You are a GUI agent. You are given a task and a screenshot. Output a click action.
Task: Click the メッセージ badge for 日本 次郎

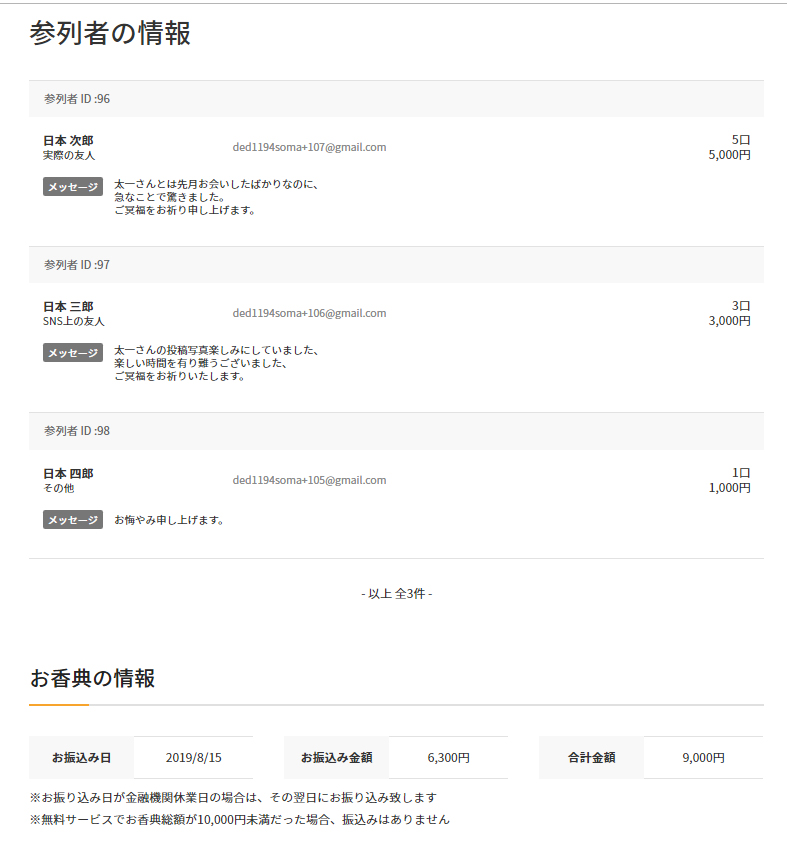[73, 187]
